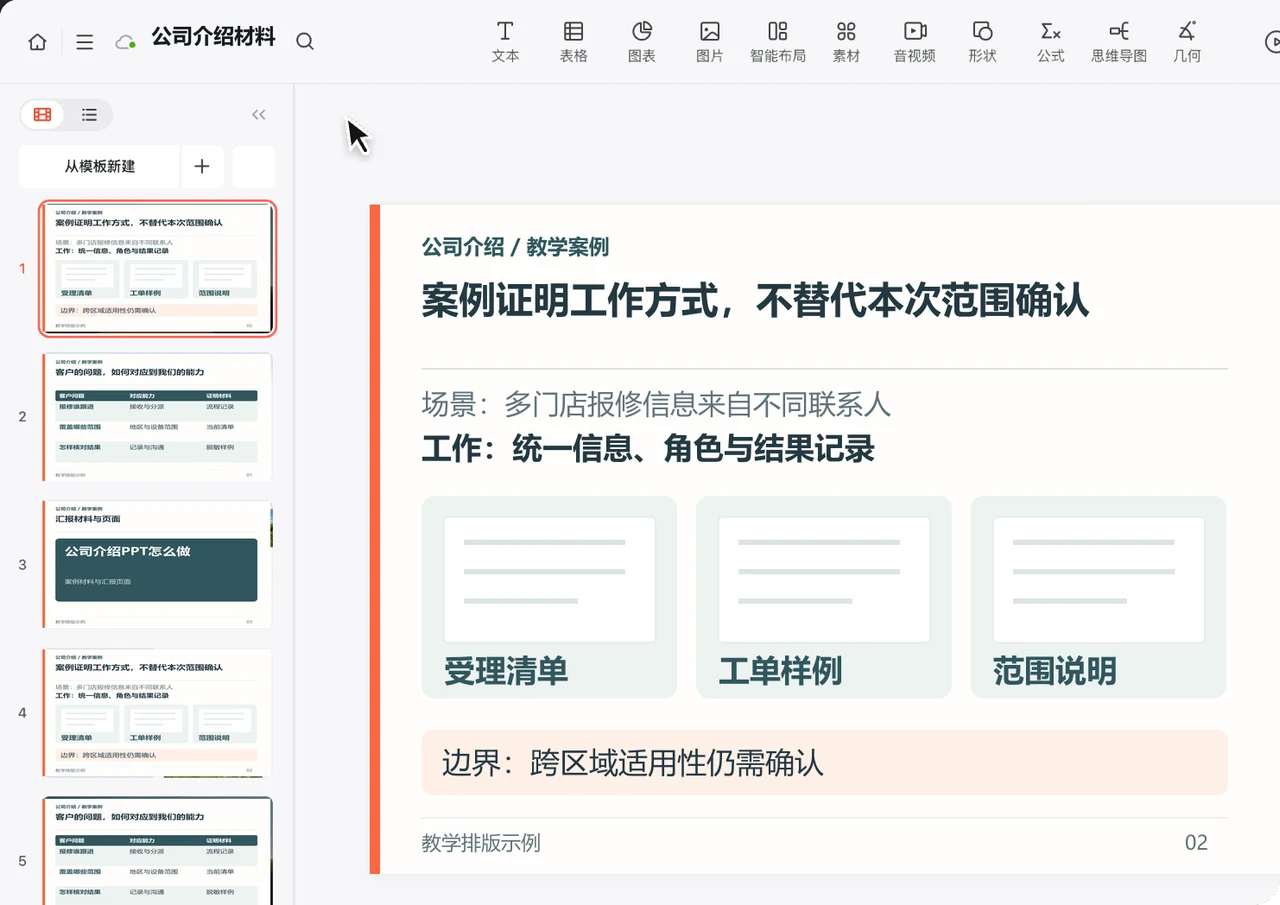Open search with the magnifier icon
Viewport: 1280px width, 905px height.
click(305, 42)
